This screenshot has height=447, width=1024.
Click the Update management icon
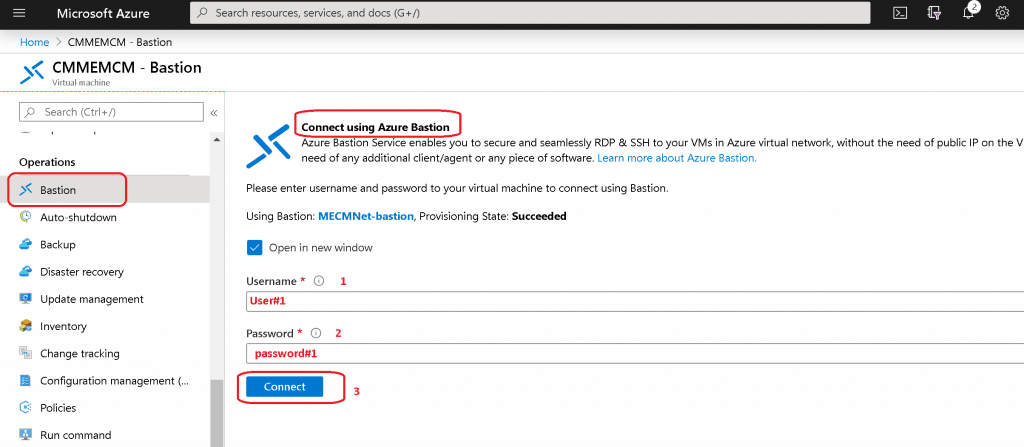click(25, 299)
